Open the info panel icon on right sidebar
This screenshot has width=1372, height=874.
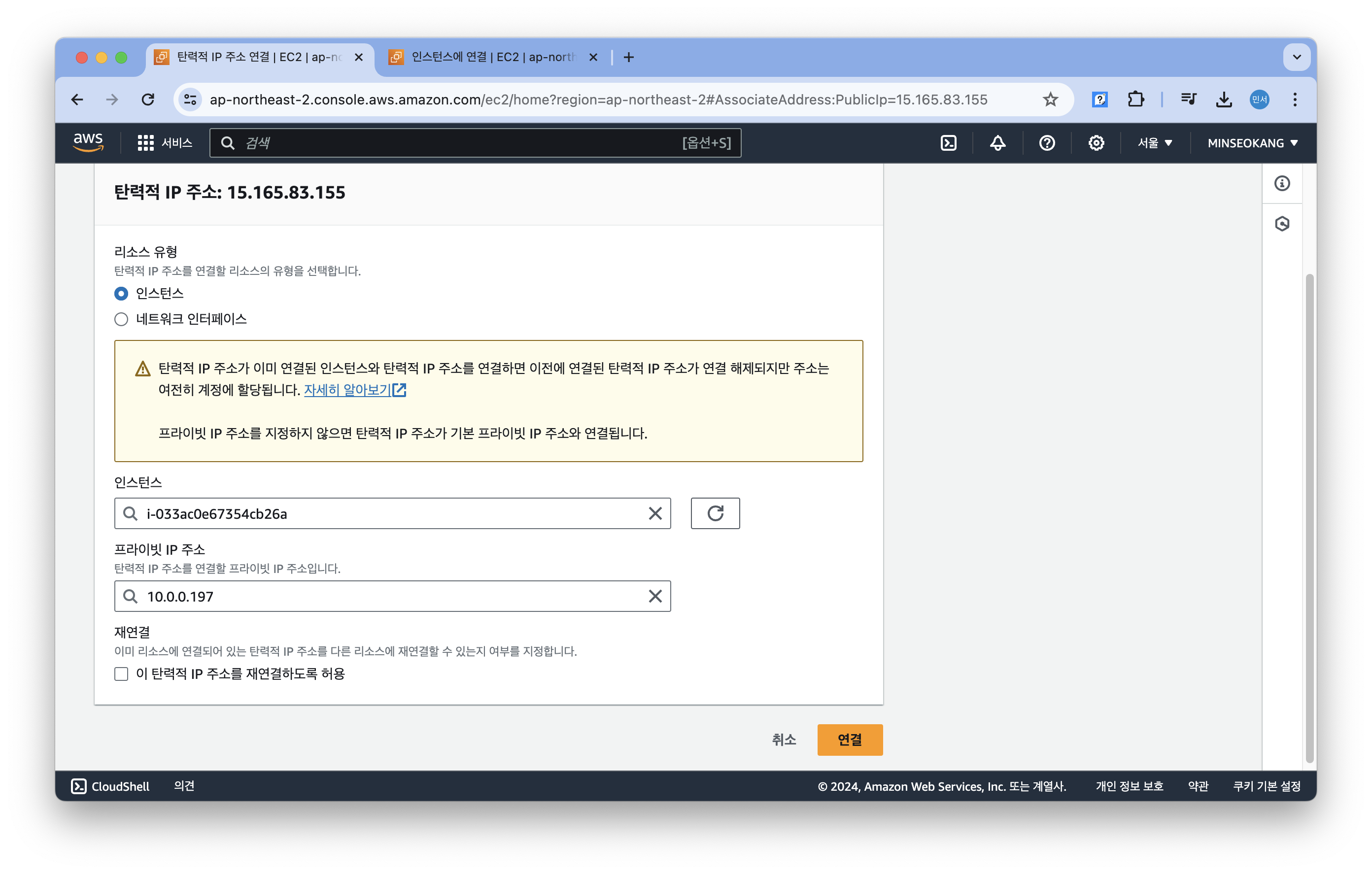1281,183
